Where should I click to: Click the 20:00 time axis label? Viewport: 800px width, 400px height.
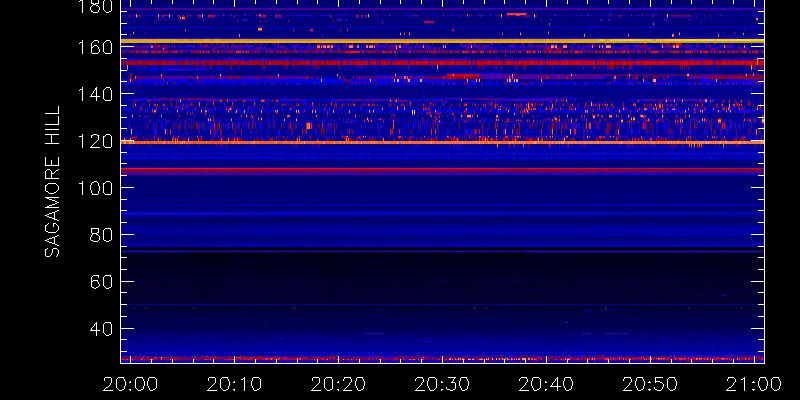point(130,384)
